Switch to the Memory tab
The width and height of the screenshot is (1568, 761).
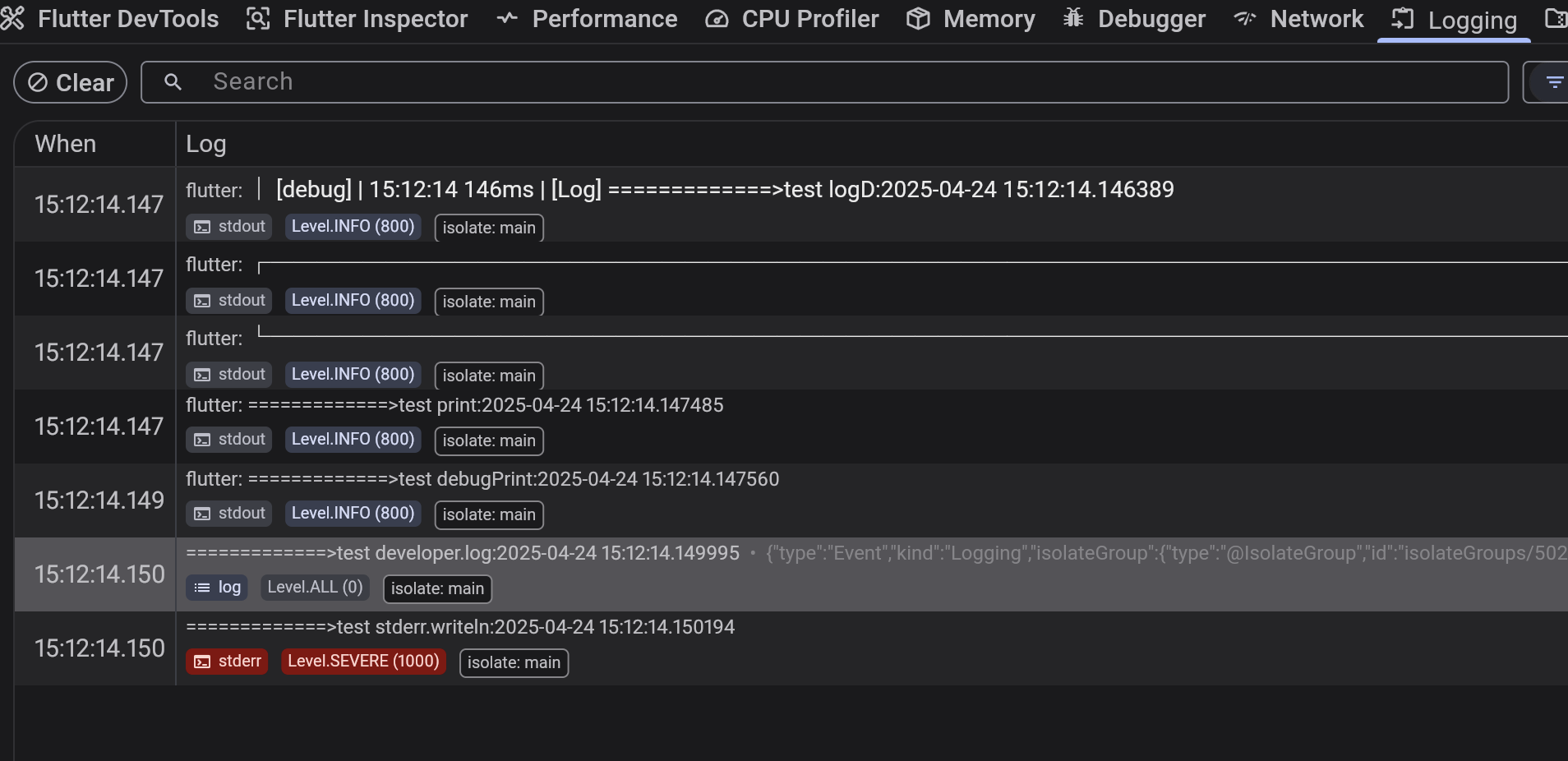(x=971, y=19)
